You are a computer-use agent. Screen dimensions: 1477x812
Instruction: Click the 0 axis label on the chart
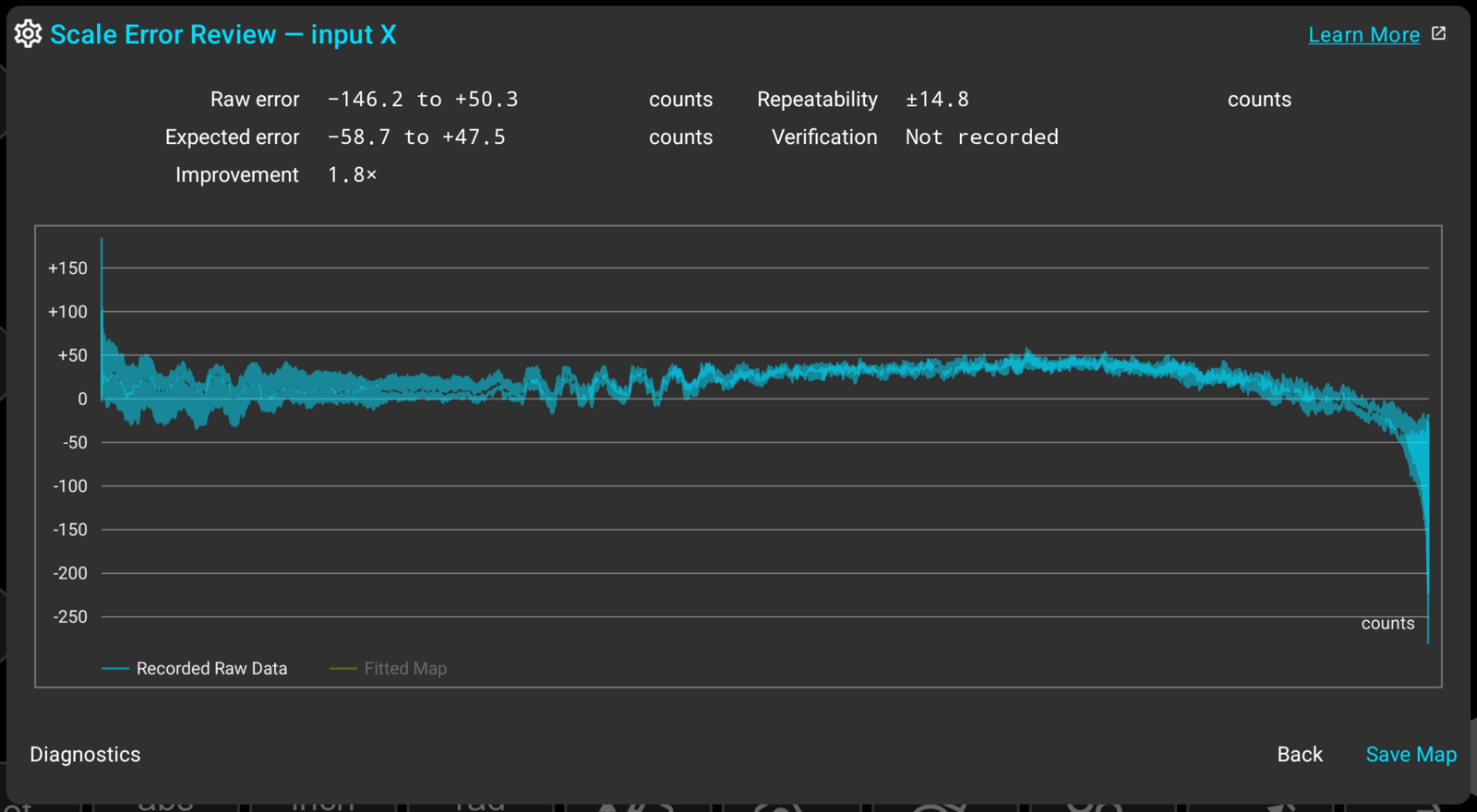[82, 400]
